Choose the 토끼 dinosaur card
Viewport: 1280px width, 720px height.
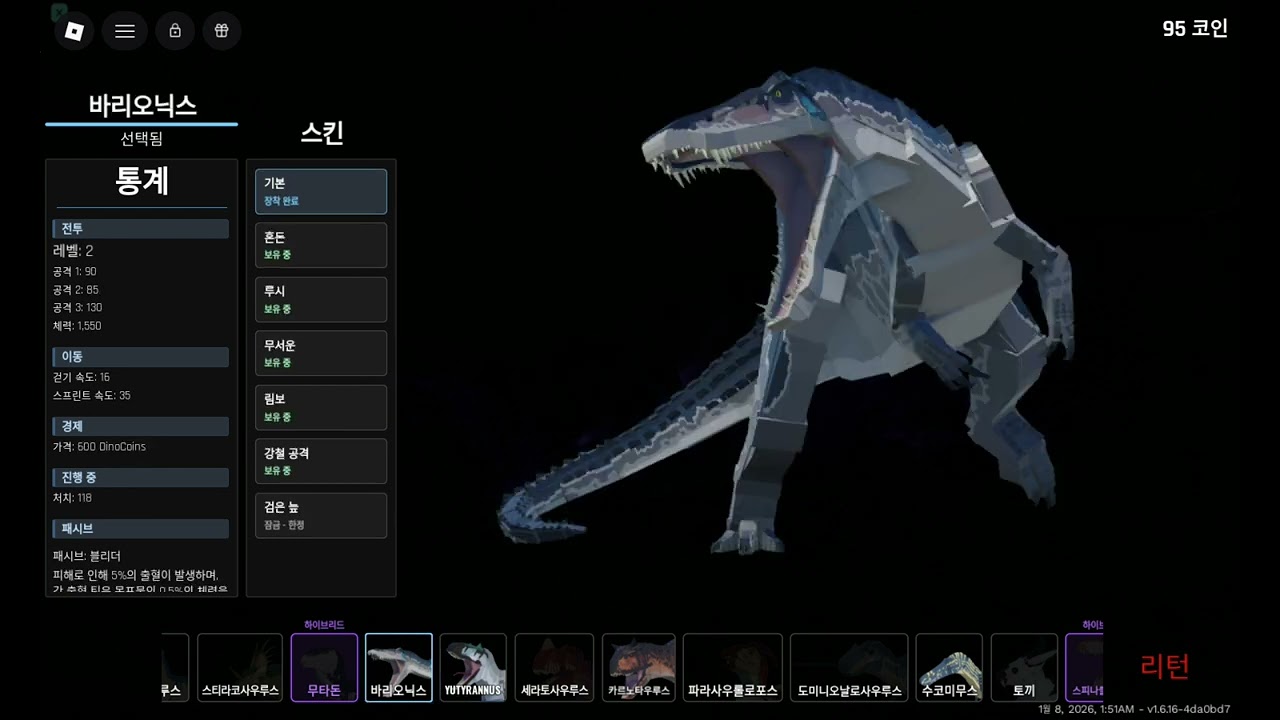(1024, 667)
